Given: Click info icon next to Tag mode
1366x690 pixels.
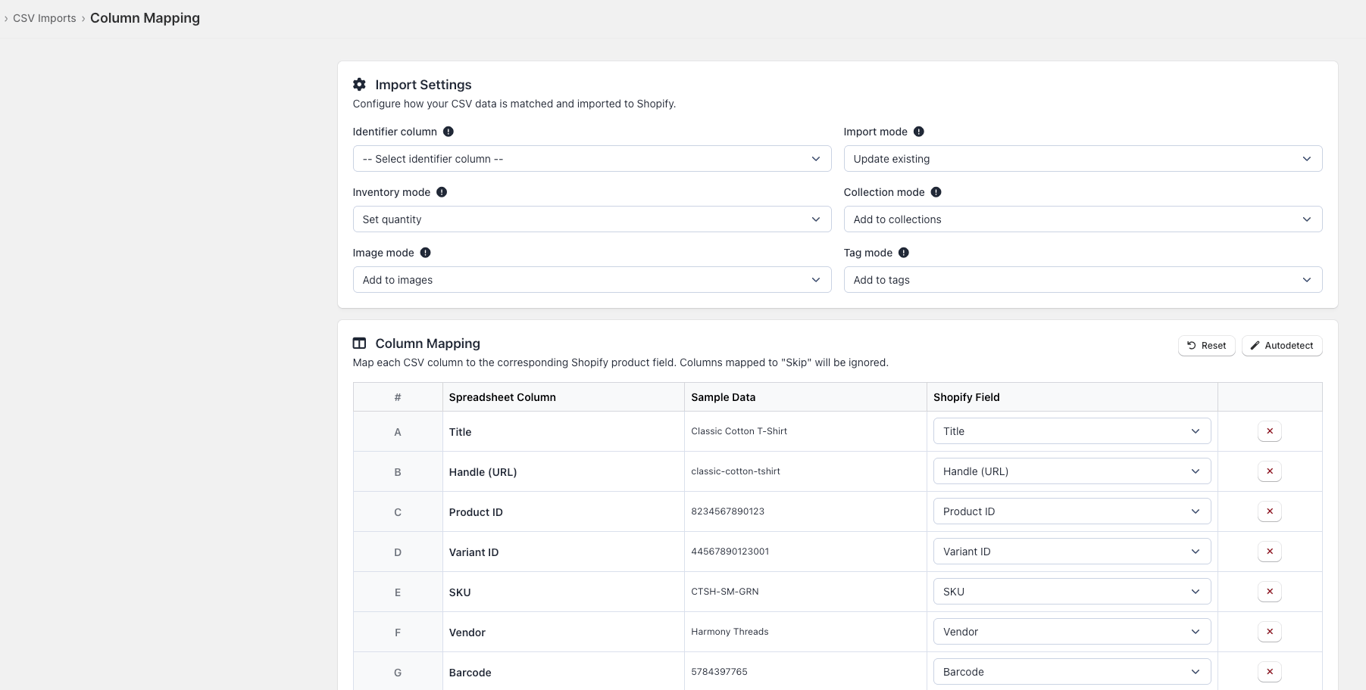Looking at the screenshot, I should (903, 253).
